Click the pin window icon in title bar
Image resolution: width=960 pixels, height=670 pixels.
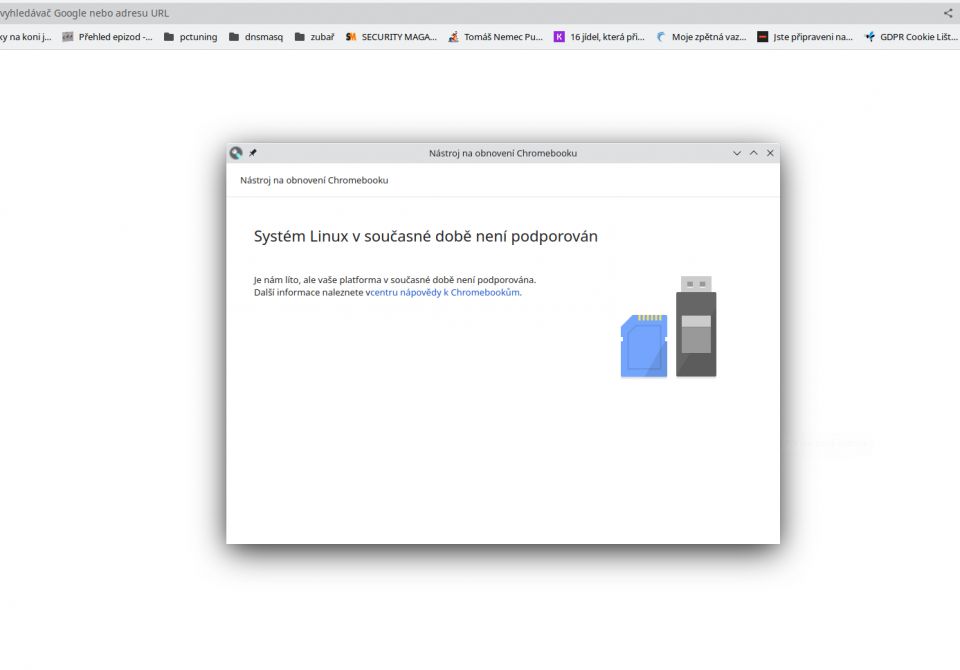253,153
